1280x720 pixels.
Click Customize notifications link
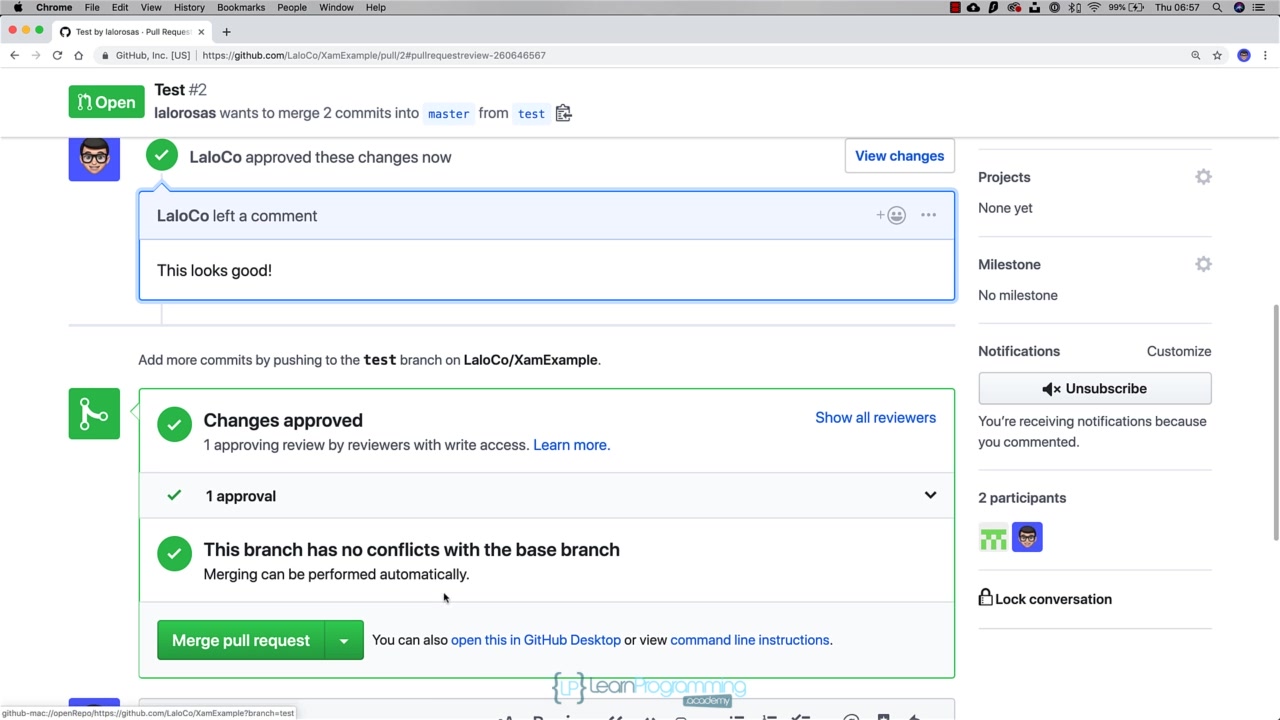pos(1179,351)
